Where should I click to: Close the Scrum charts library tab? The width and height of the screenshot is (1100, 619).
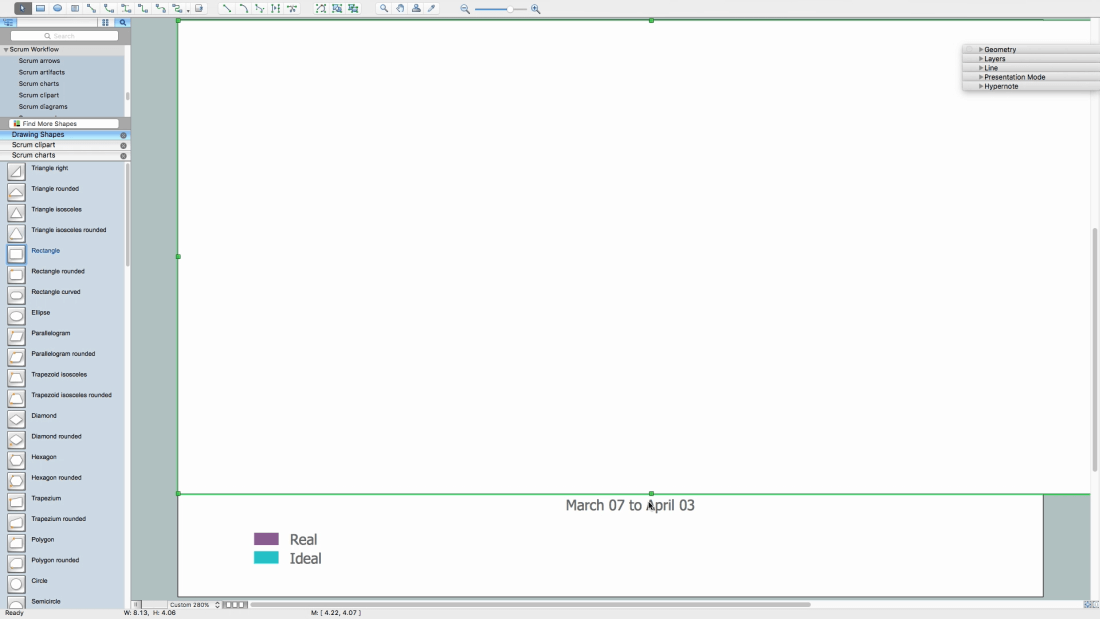(123, 156)
